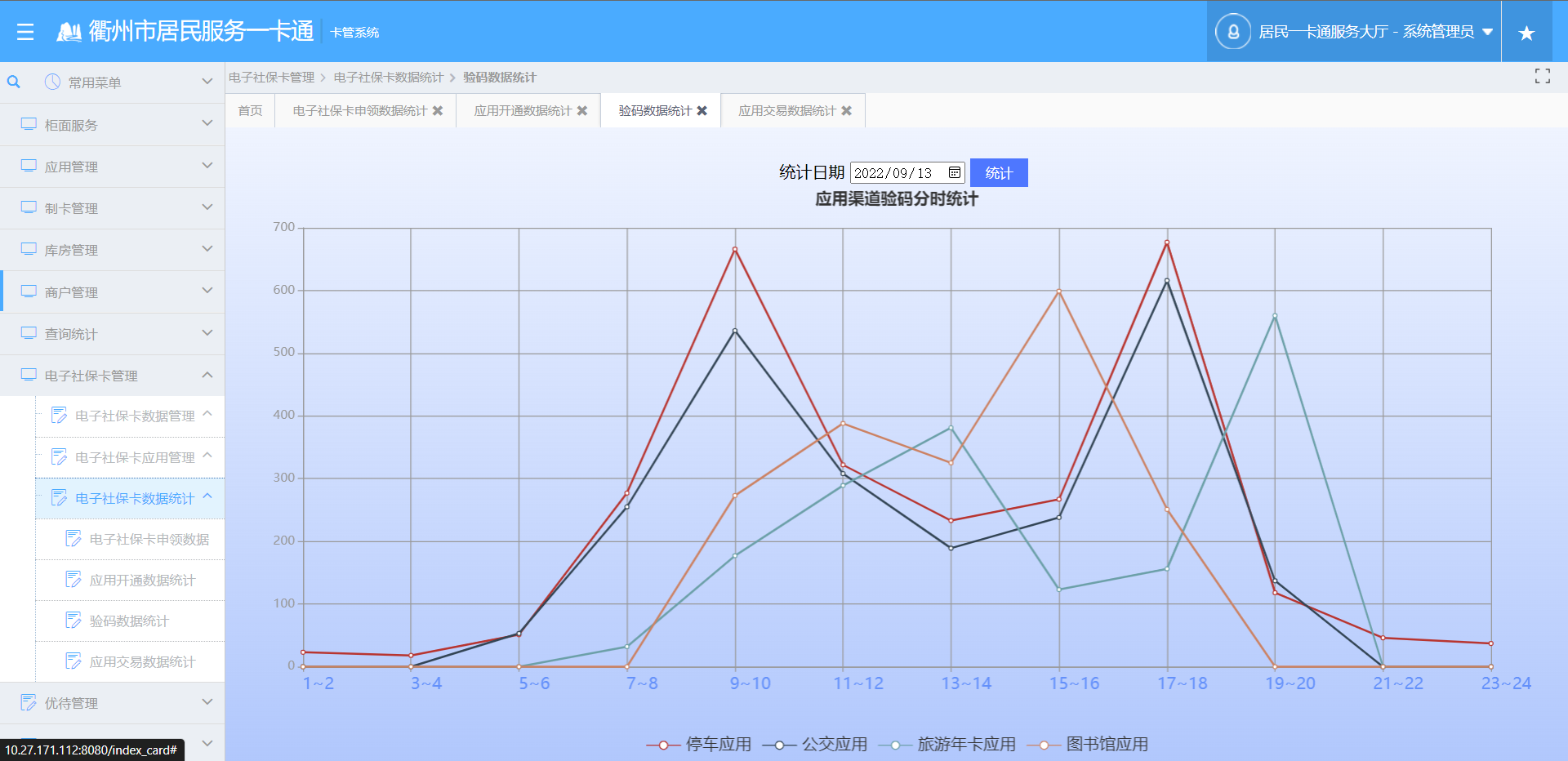This screenshot has height=761, width=1568.
Task: Click the 统计日期 date input field
Action: pyautogui.click(x=907, y=172)
